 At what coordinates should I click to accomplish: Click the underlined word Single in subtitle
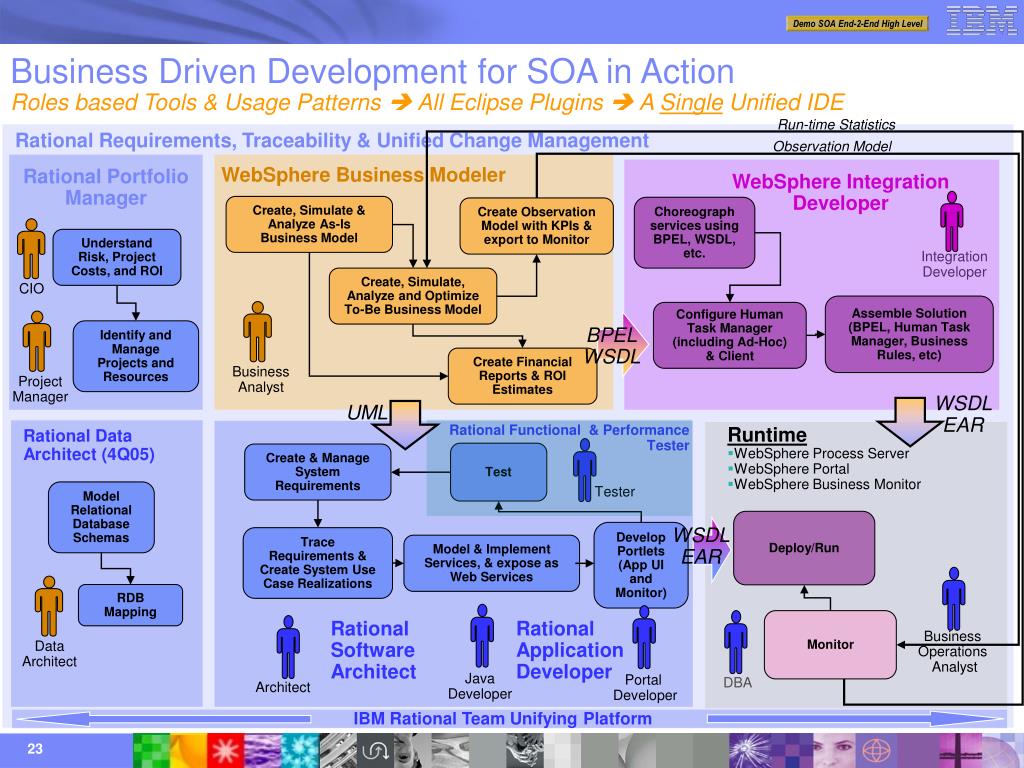click(x=691, y=103)
